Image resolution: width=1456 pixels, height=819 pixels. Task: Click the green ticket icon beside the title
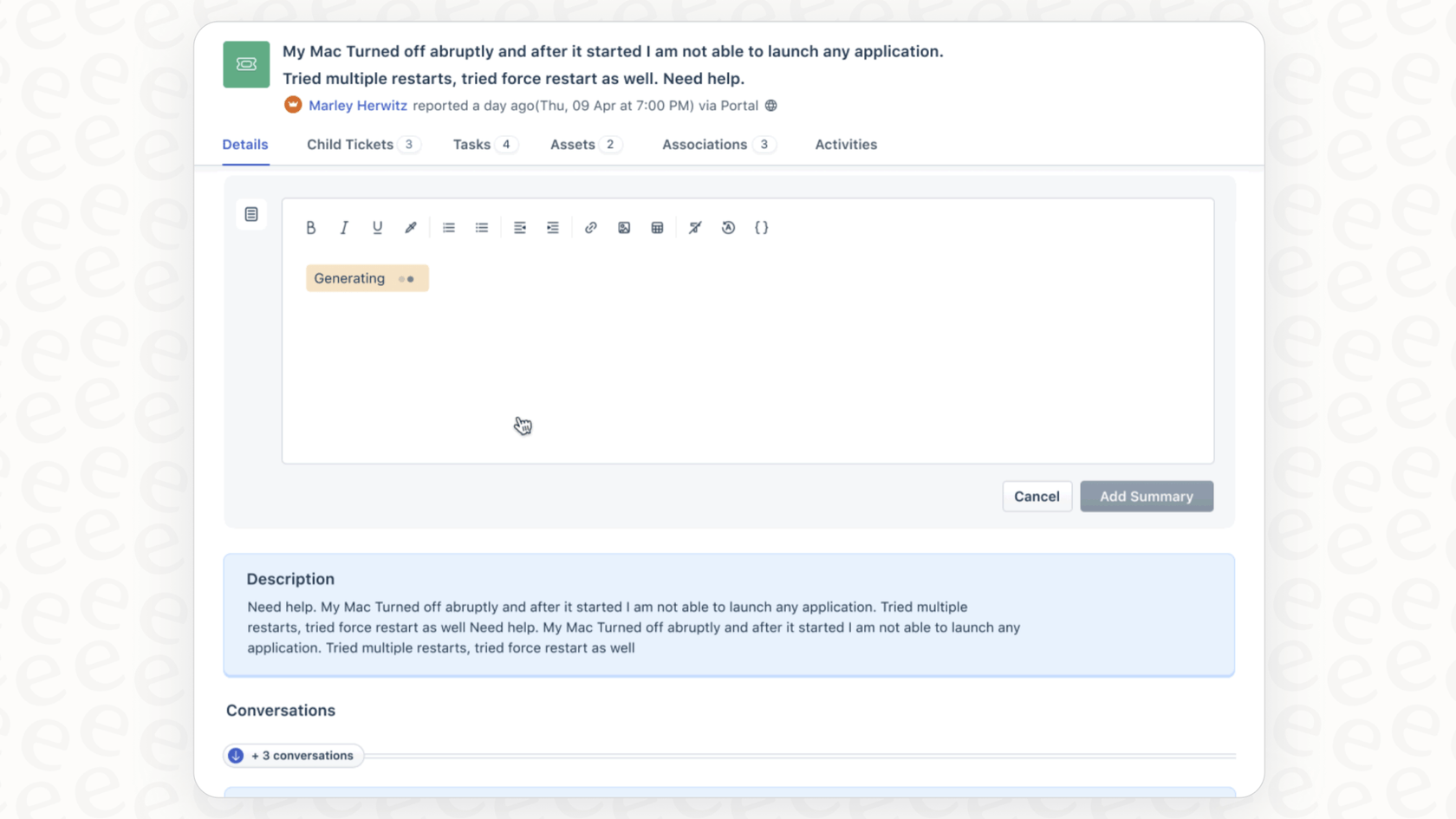click(246, 64)
